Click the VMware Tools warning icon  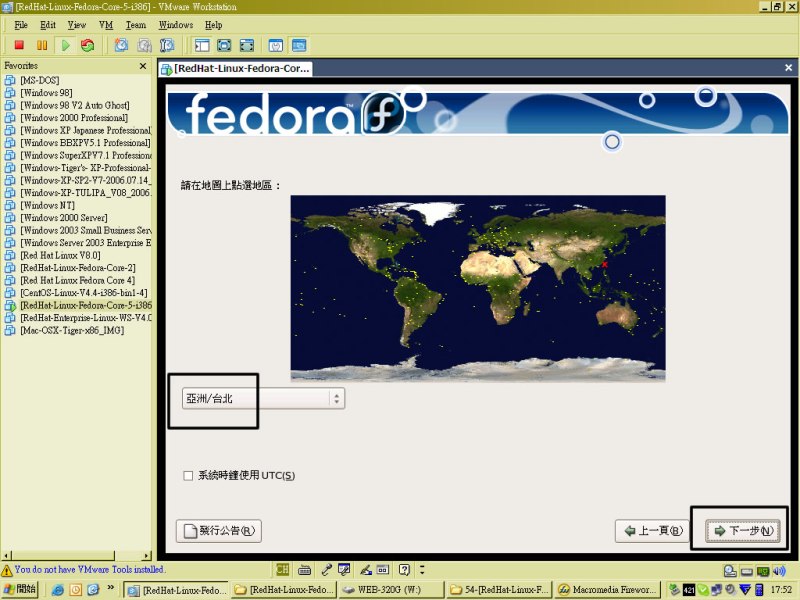click(x=7, y=570)
